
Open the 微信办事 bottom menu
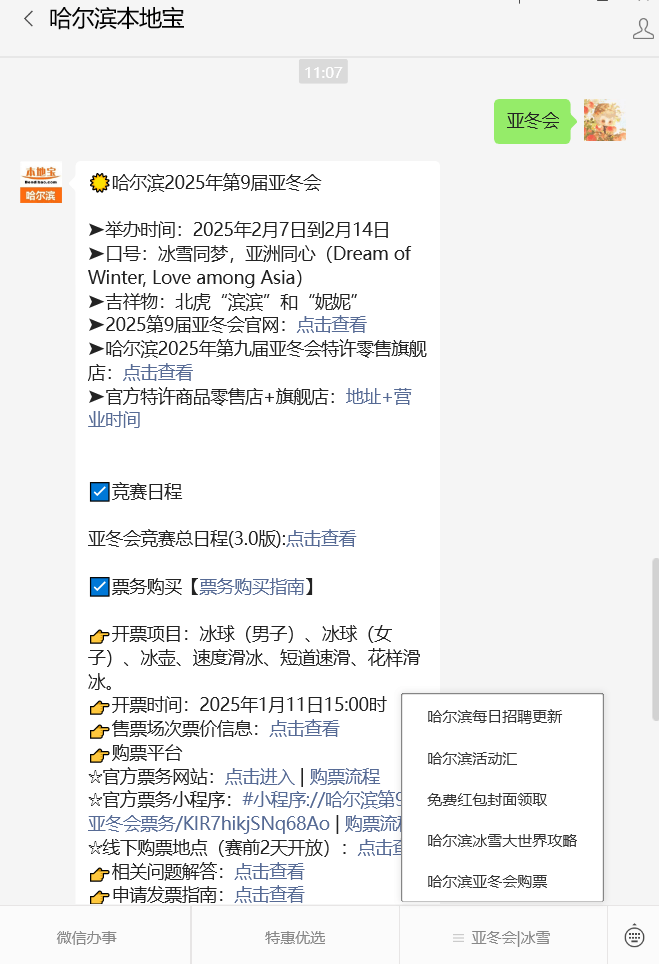(87, 938)
